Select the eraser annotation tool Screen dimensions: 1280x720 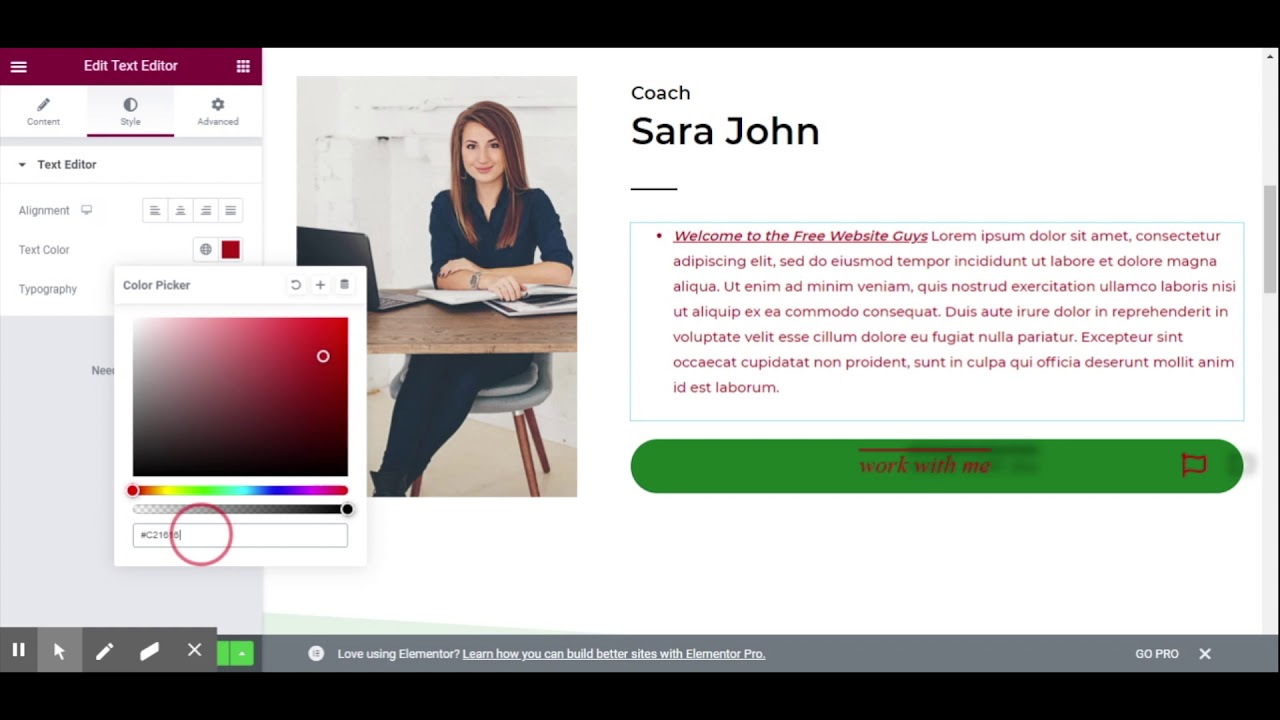point(149,651)
